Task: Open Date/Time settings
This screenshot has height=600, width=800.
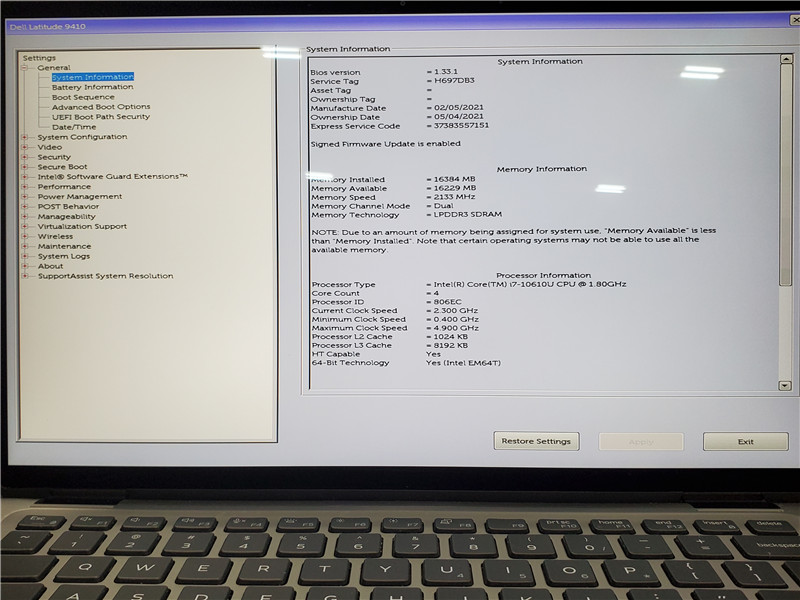Action: click(x=74, y=127)
